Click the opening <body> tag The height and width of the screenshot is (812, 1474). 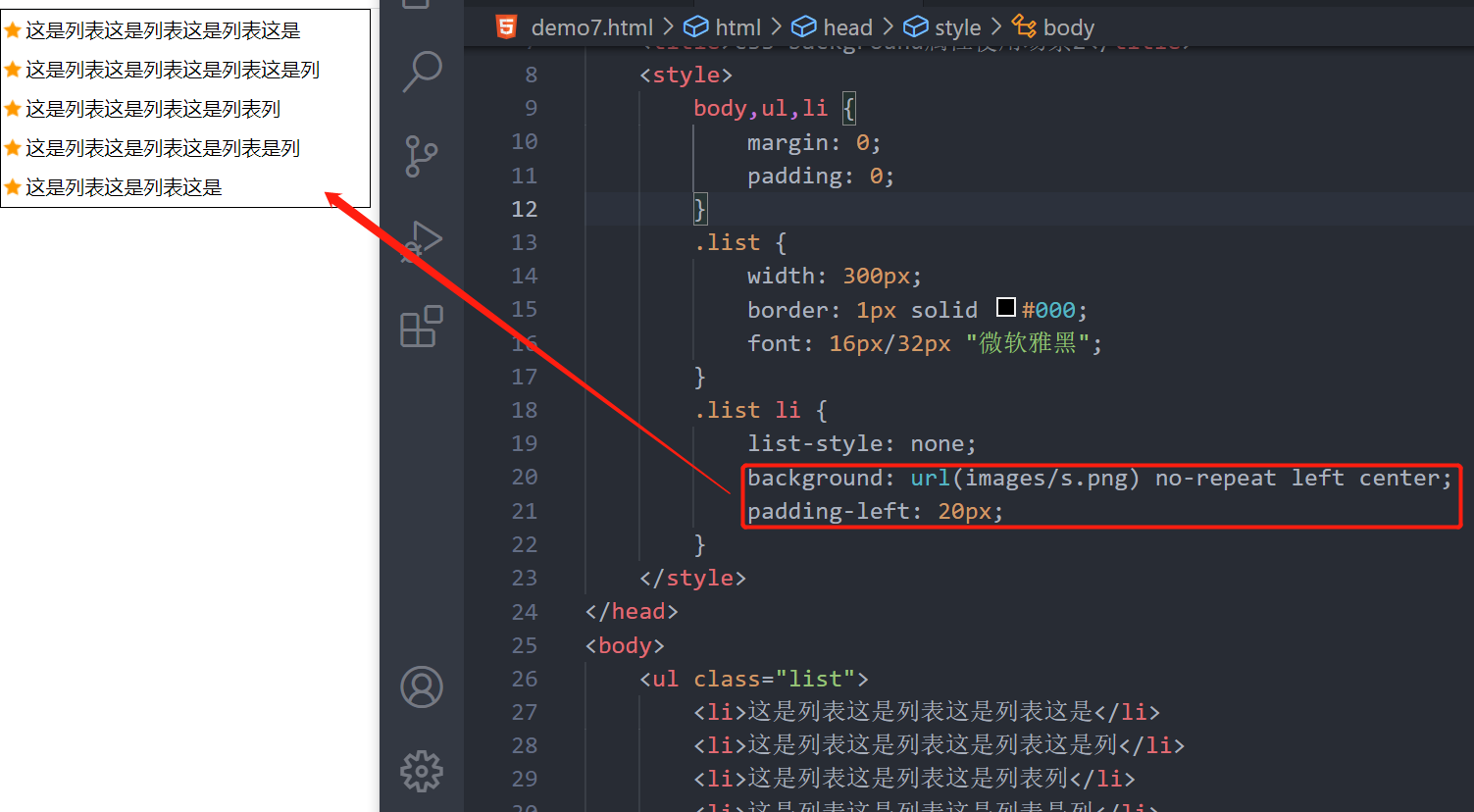click(625, 645)
